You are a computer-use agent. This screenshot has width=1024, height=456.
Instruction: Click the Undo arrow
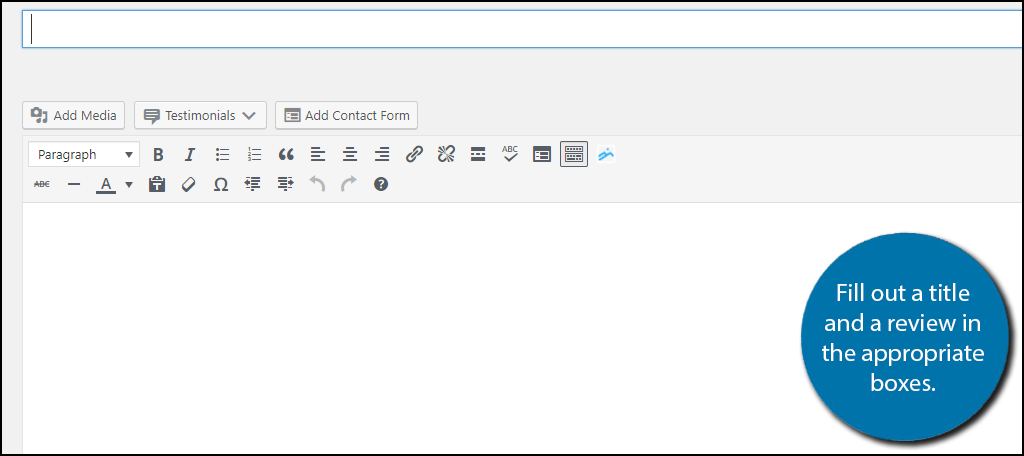(317, 185)
